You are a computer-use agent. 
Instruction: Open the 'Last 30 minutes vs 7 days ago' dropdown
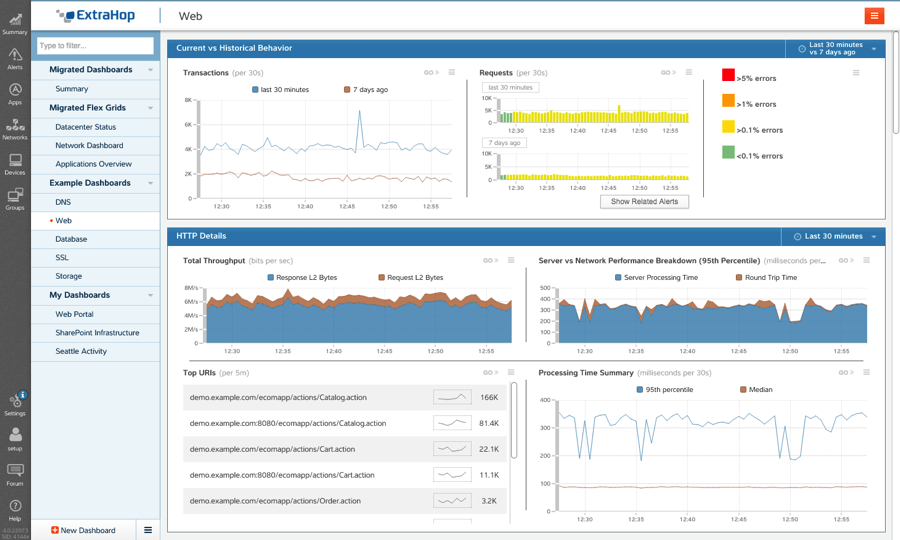(836, 48)
